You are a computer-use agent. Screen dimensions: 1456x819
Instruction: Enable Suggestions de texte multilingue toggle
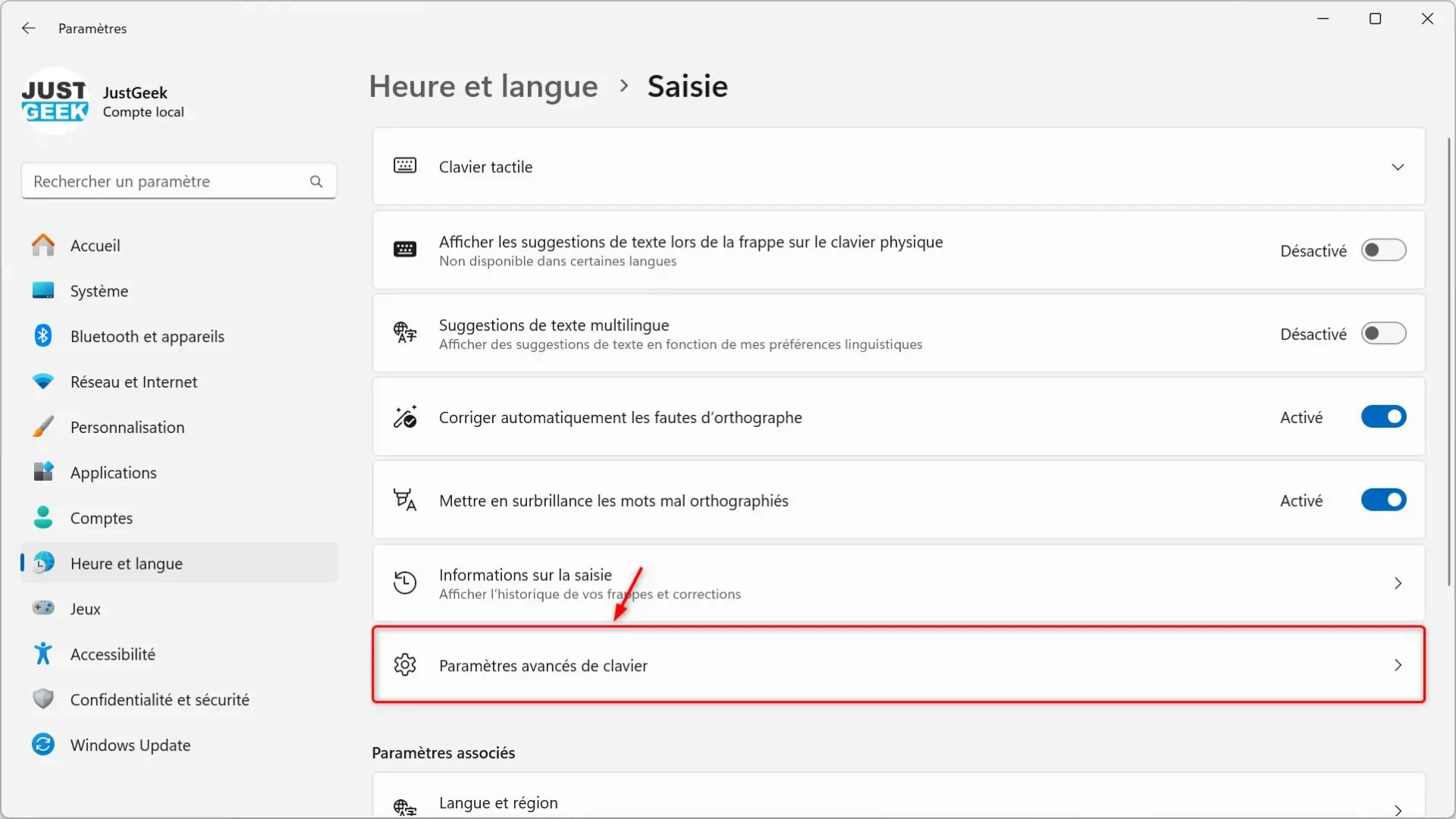[x=1384, y=333]
